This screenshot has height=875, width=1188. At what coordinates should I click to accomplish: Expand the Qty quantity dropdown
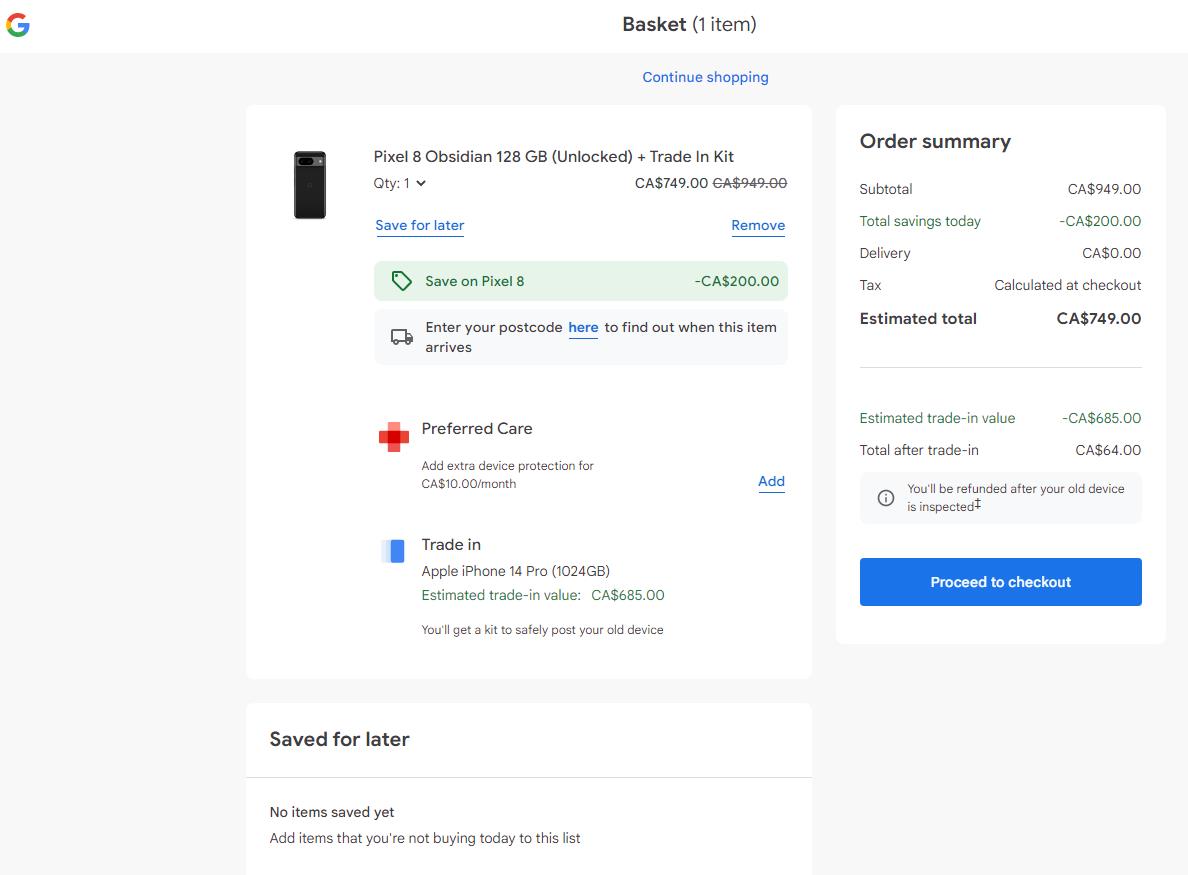(401, 183)
